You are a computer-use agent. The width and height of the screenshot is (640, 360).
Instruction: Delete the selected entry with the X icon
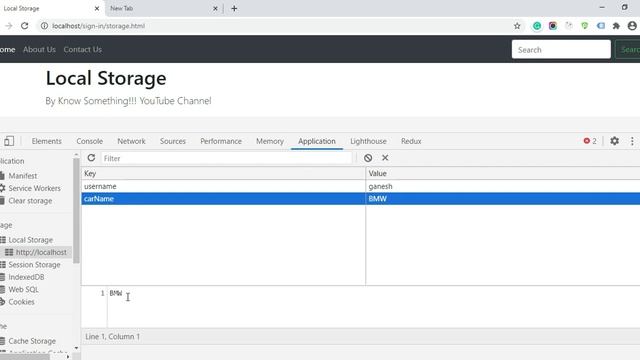point(385,158)
